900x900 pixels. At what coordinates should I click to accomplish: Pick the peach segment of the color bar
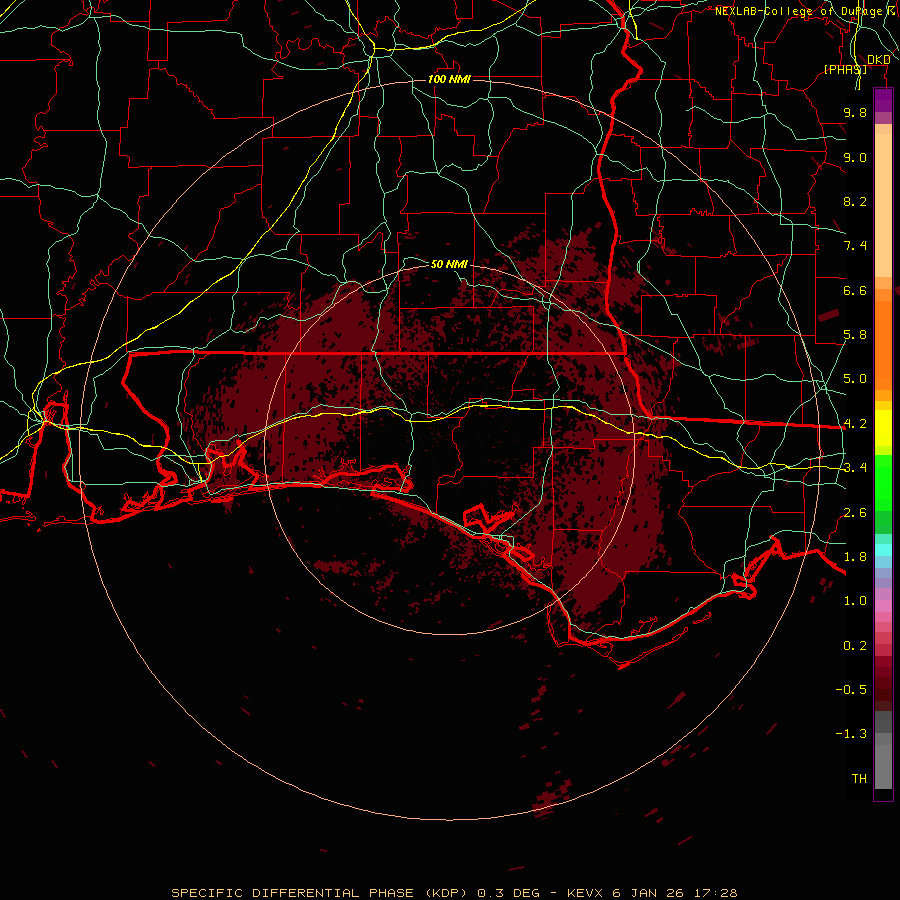click(883, 205)
